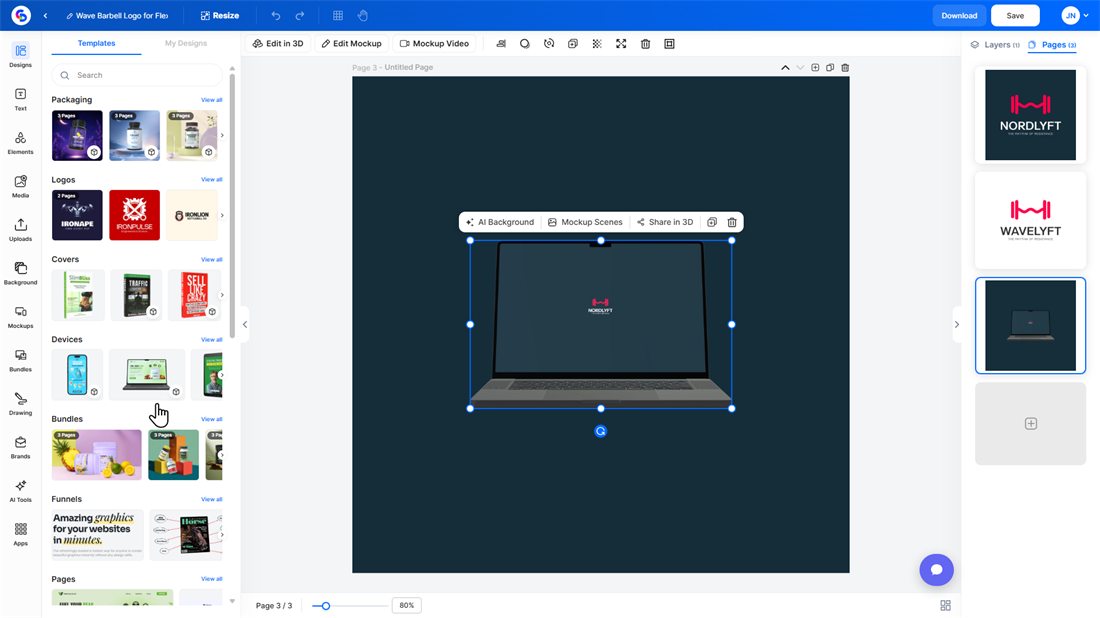Click Share in 3D option
The width and height of the screenshot is (1100, 618).
(x=664, y=222)
